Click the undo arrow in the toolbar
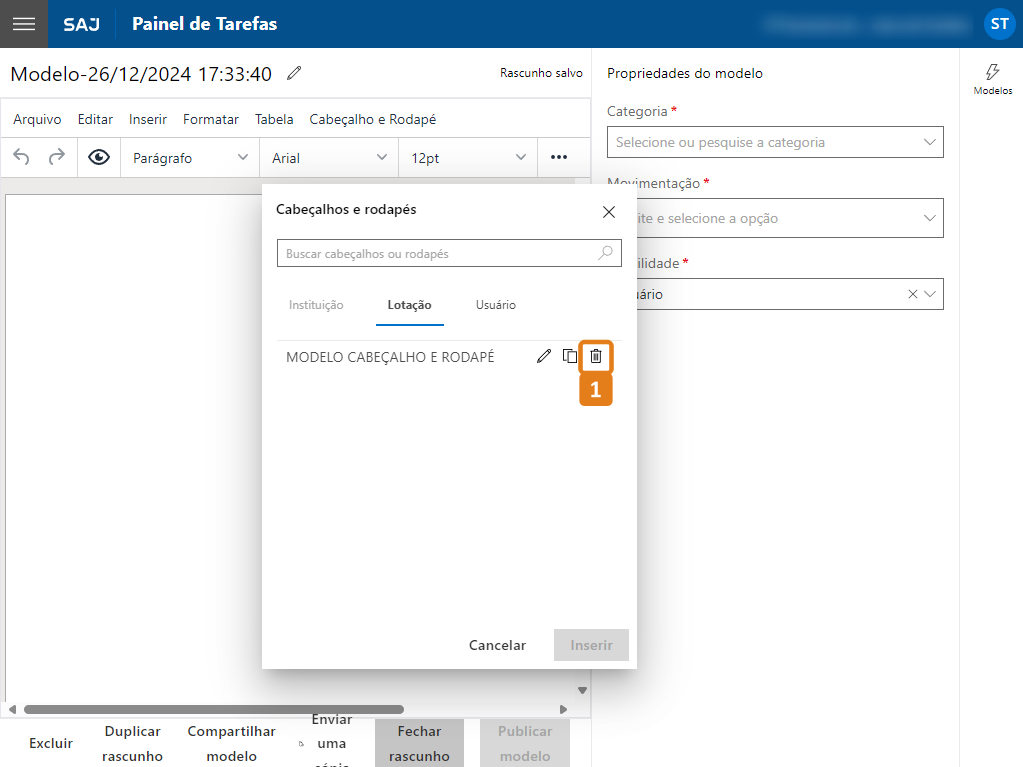1023x767 pixels. click(22, 157)
